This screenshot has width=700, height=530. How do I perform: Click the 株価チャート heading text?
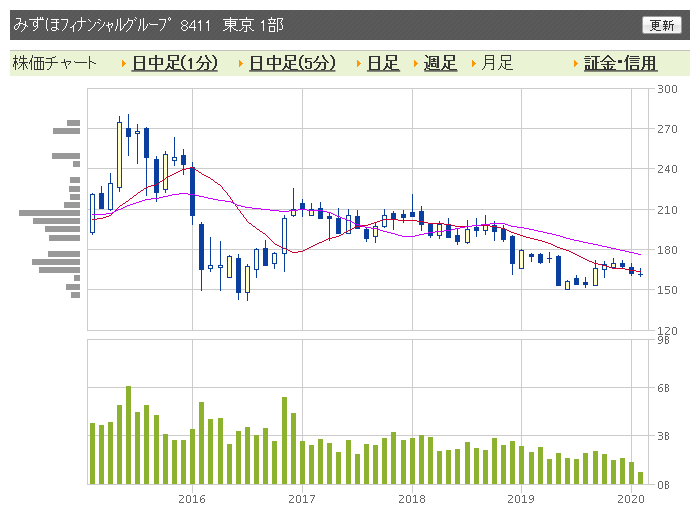coord(54,63)
